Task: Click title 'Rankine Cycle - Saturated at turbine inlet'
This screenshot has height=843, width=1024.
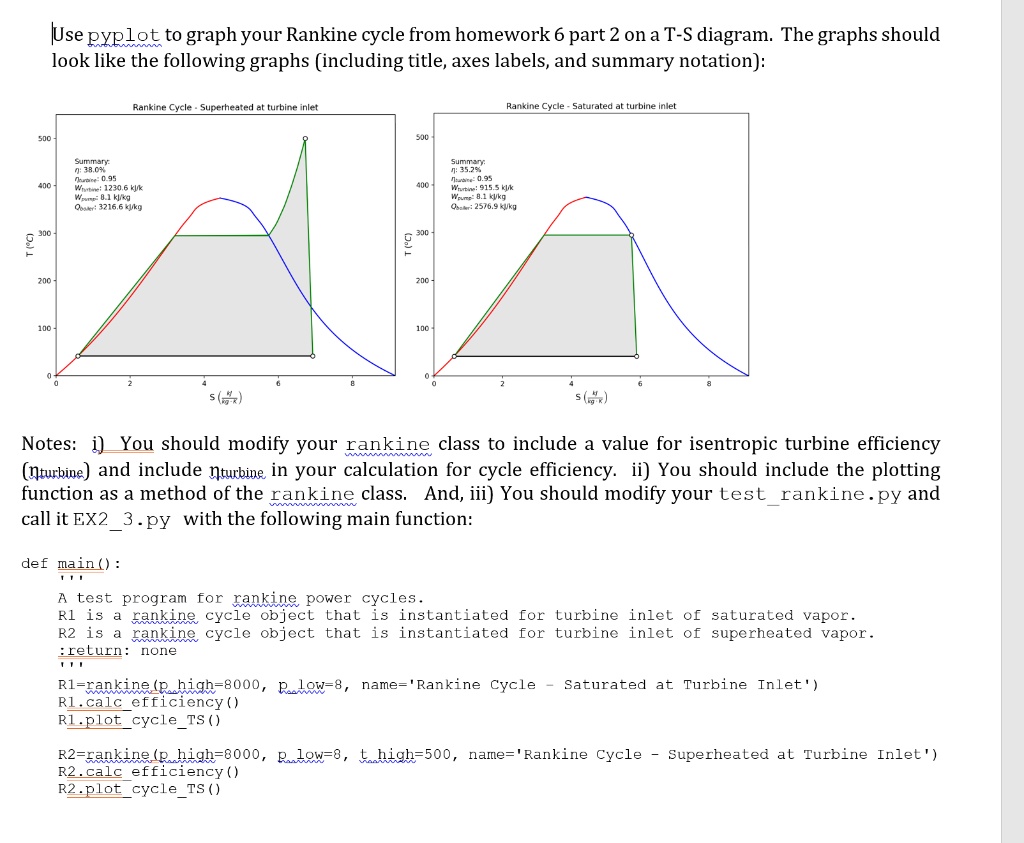Action: pyautogui.click(x=591, y=106)
